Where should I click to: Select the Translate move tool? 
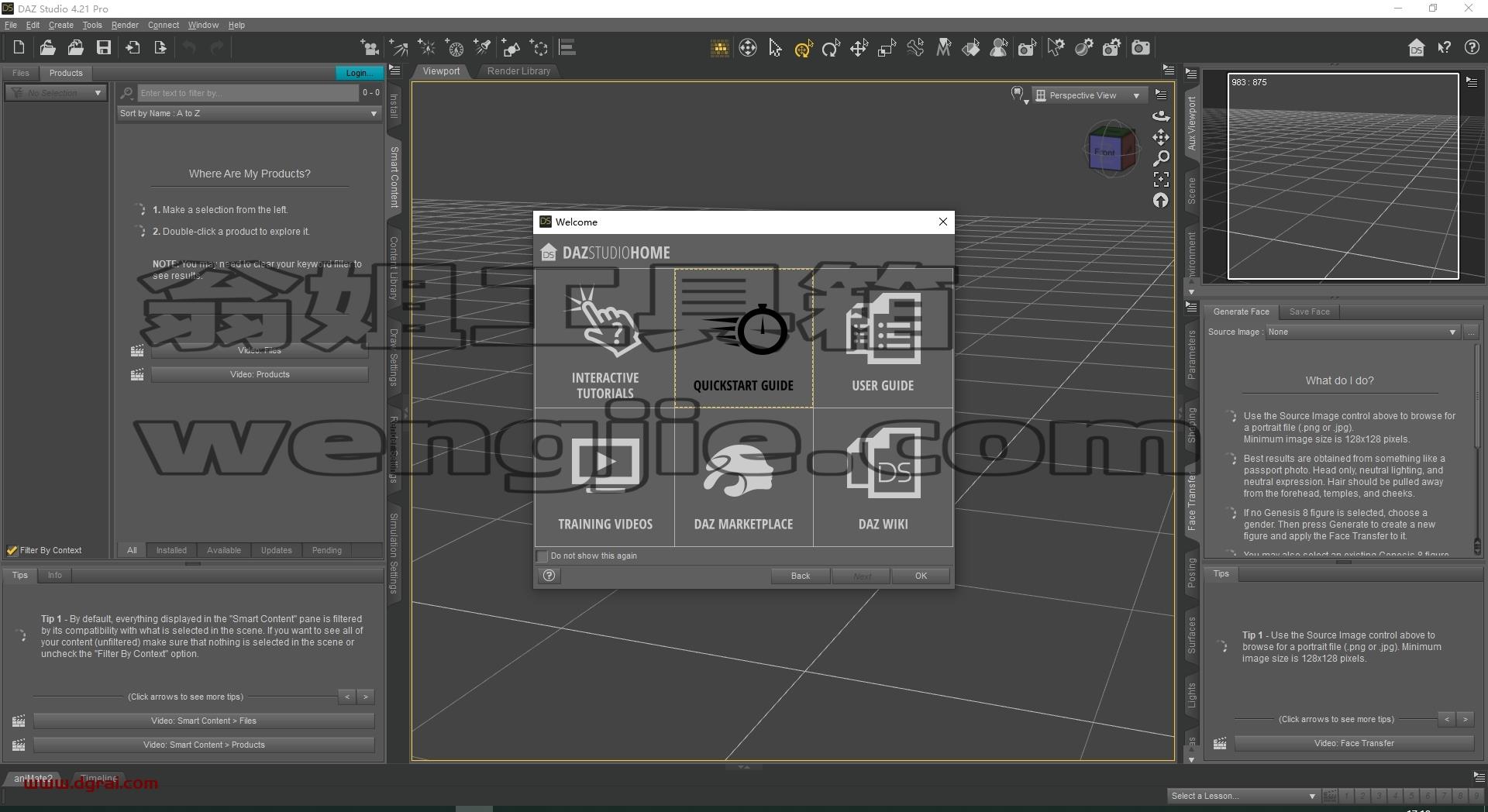coord(859,48)
